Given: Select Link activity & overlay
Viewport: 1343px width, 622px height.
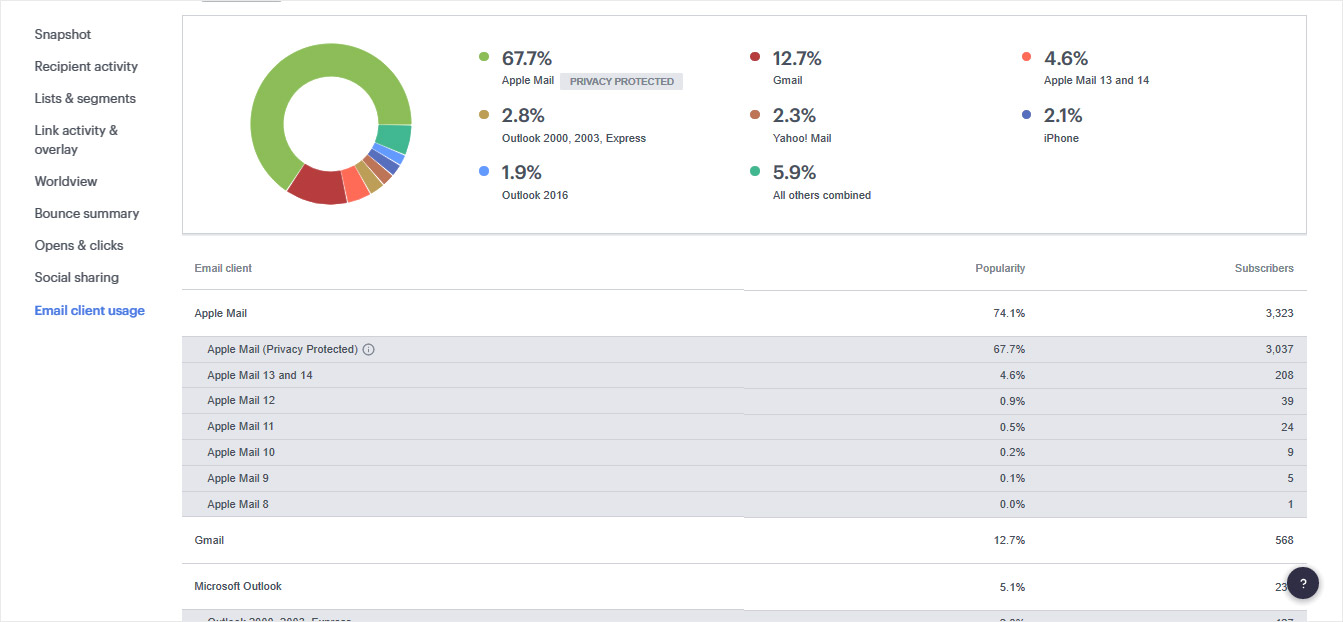Looking at the screenshot, I should (76, 140).
